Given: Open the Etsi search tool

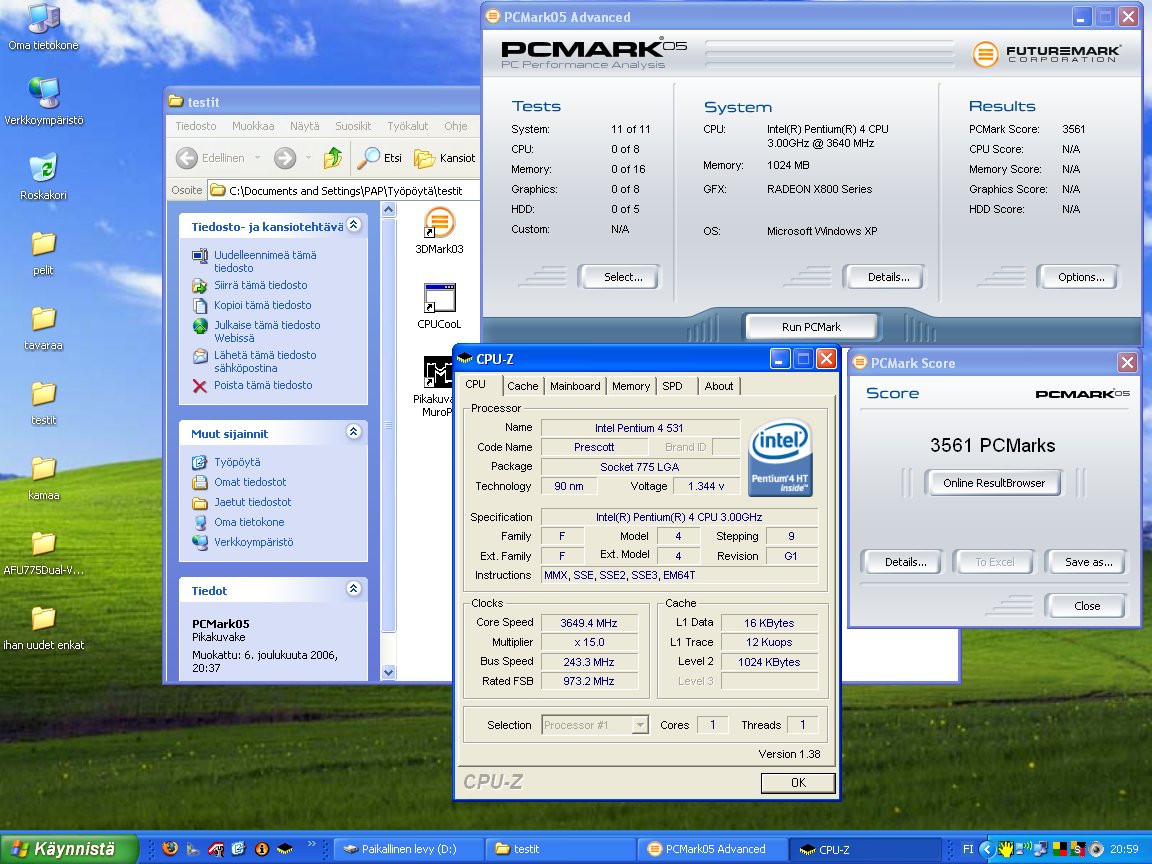Looking at the screenshot, I should click(380, 157).
